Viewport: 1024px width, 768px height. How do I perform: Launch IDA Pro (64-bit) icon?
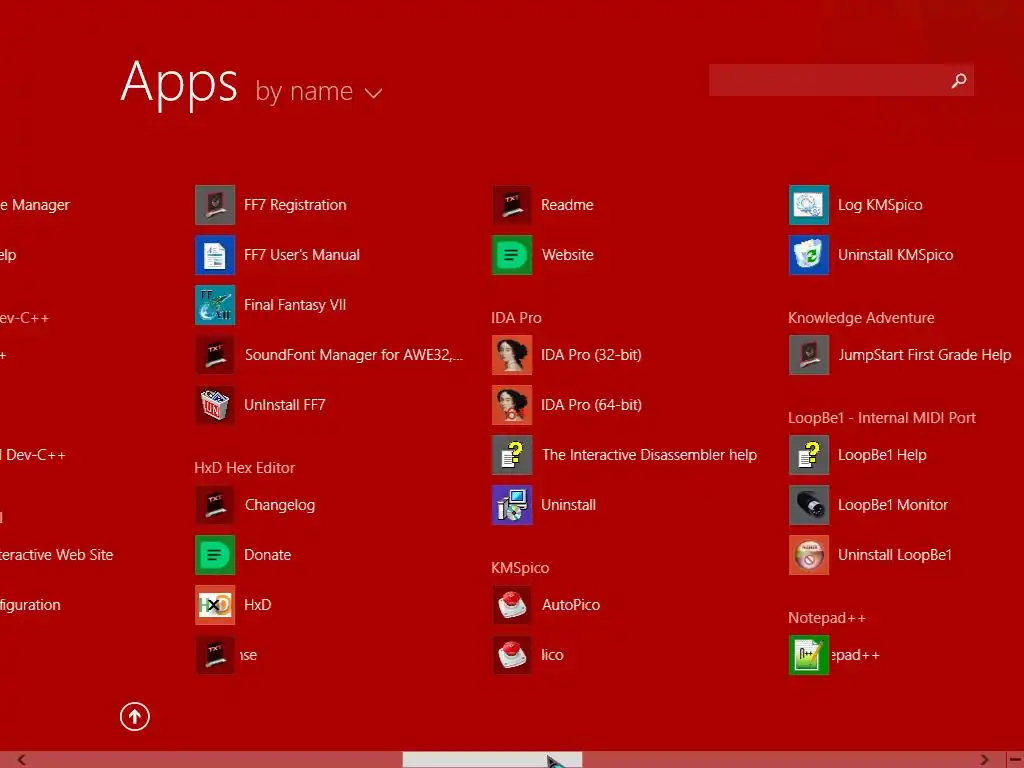pos(512,405)
